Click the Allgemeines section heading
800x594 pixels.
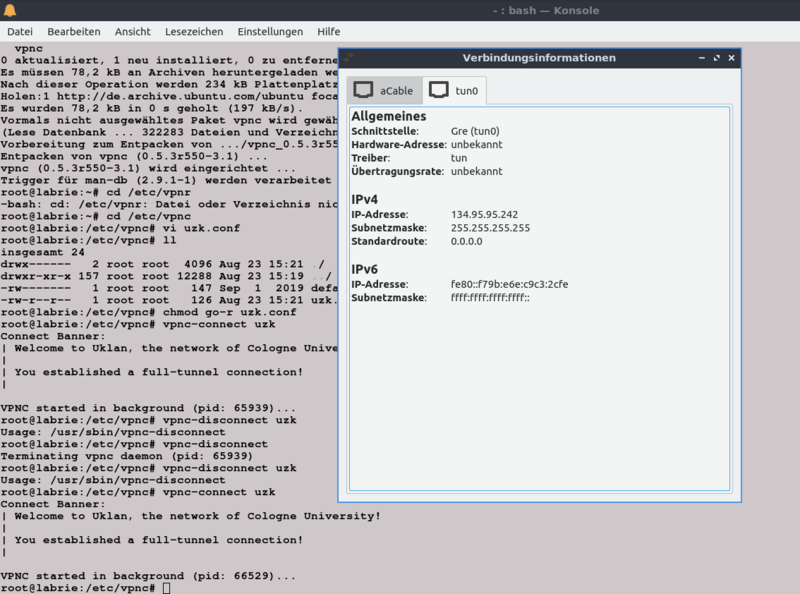coord(388,116)
